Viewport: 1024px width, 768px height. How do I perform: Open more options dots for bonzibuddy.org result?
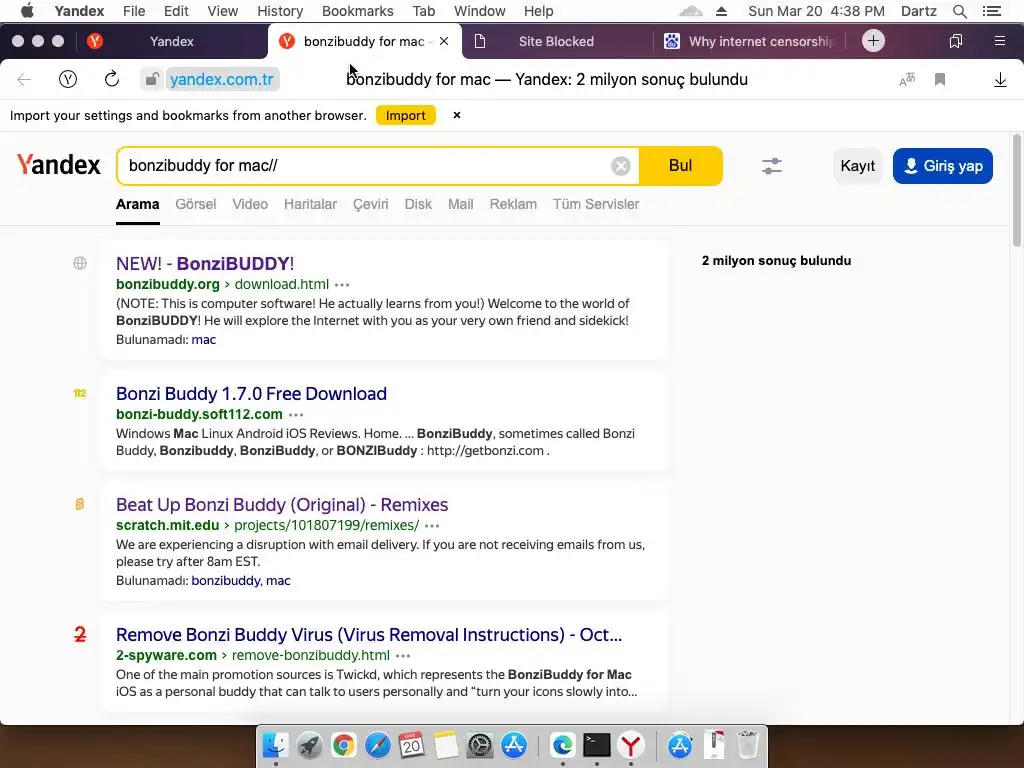[342, 285]
